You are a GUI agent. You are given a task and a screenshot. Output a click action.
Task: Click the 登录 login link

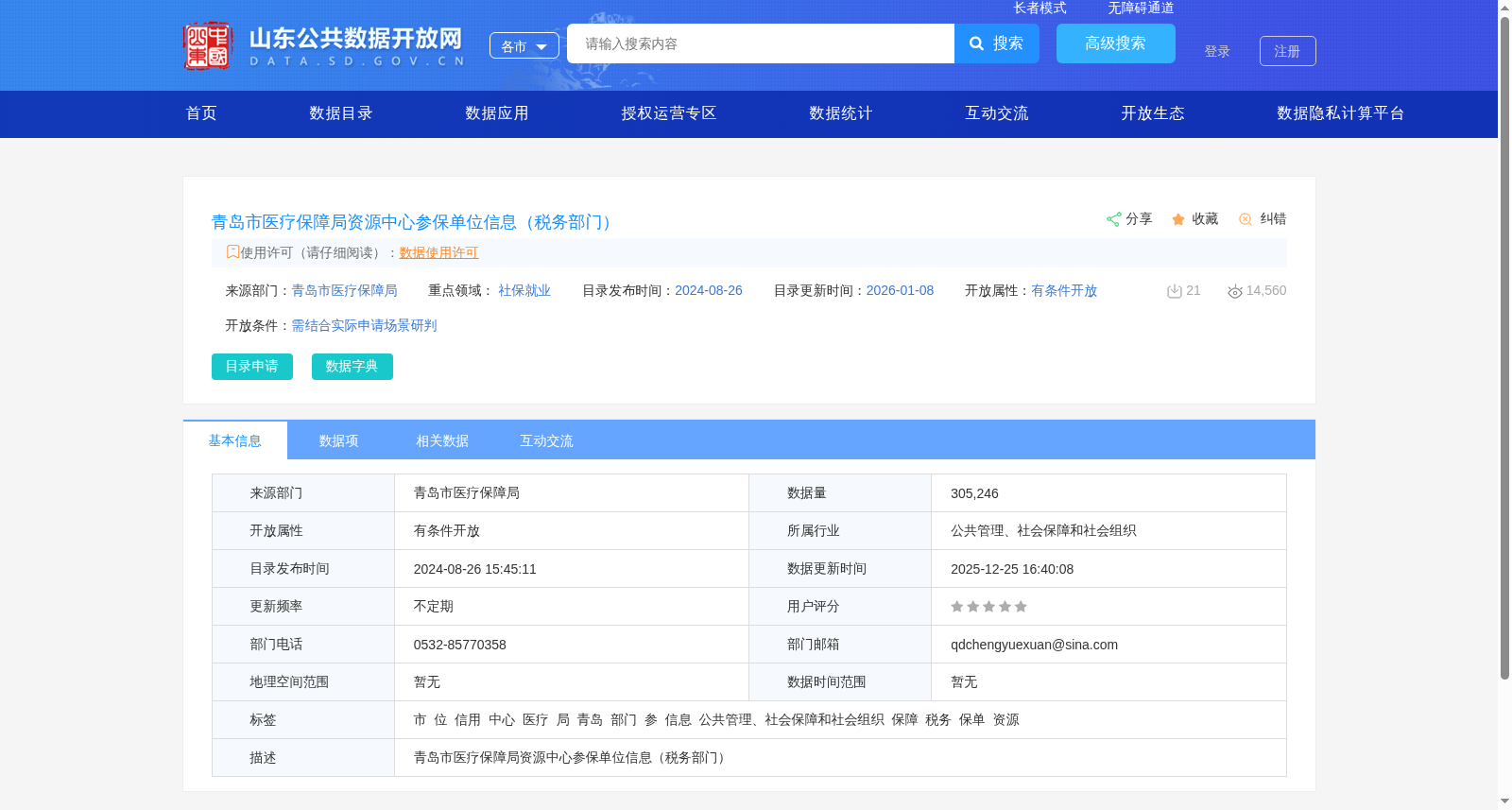(x=1217, y=51)
